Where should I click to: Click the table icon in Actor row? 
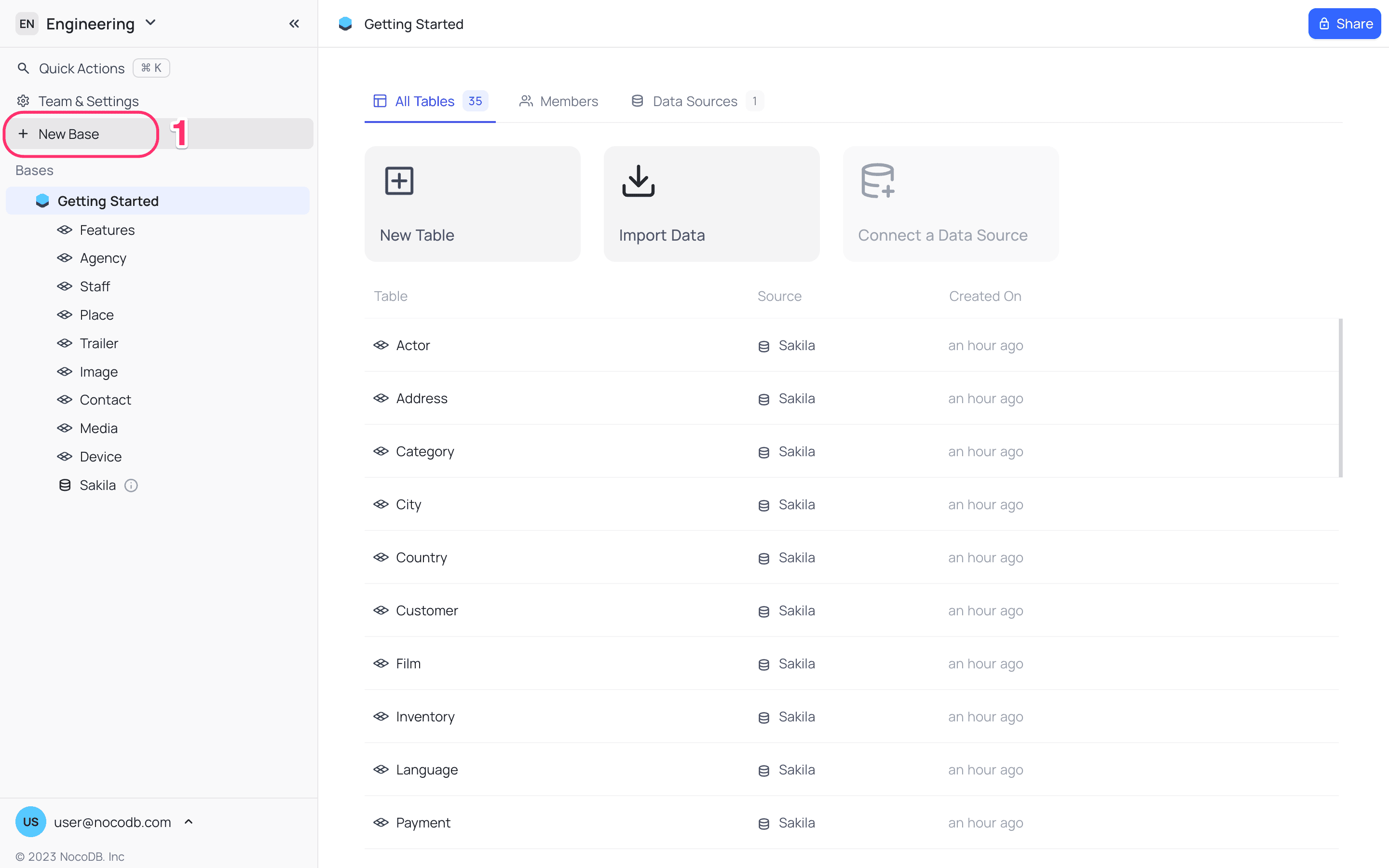pos(381,345)
